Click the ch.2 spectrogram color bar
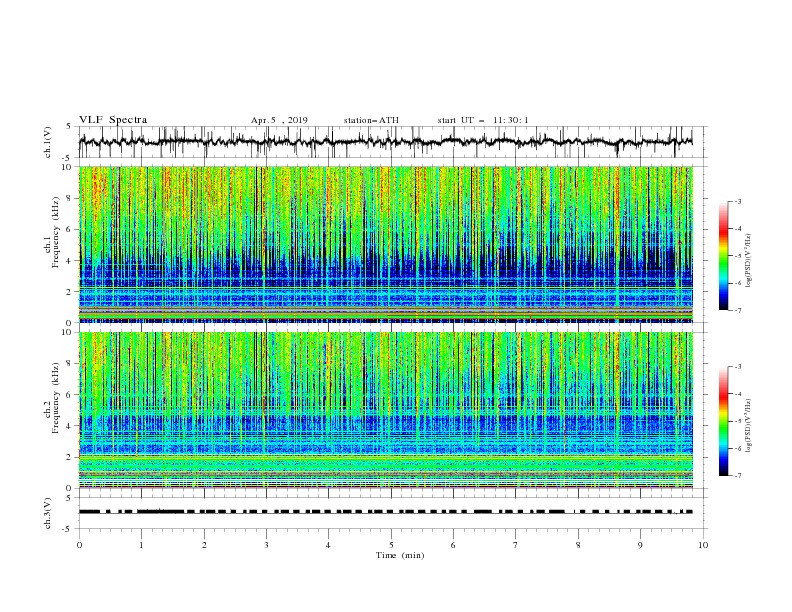This screenshot has height=612, width=792. click(724, 421)
